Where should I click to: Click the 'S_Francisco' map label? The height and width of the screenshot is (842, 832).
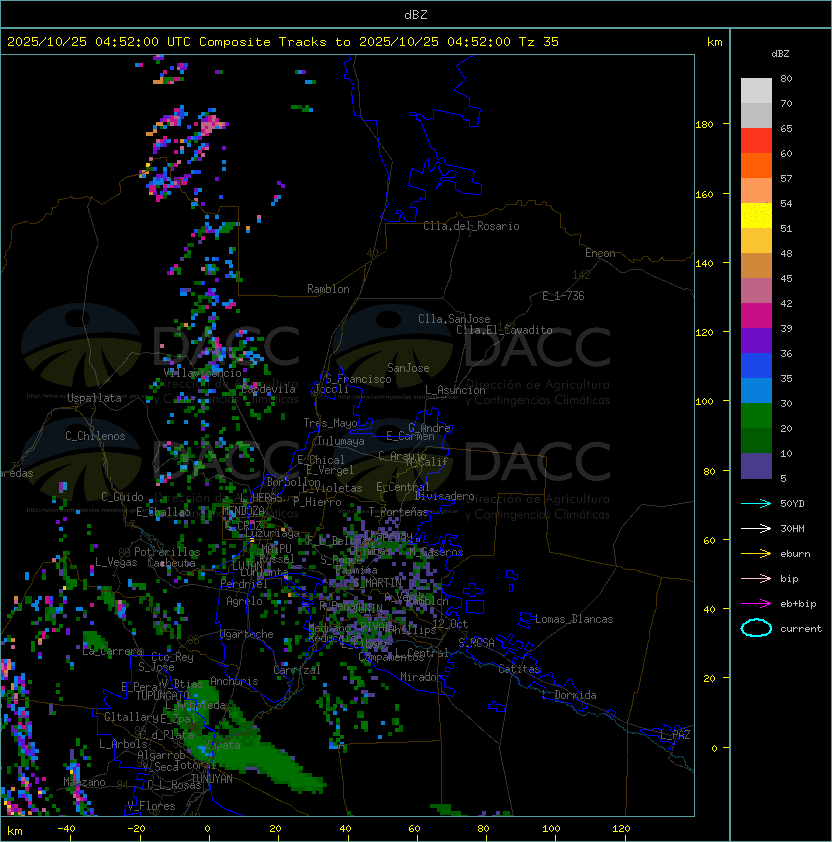tap(358, 379)
